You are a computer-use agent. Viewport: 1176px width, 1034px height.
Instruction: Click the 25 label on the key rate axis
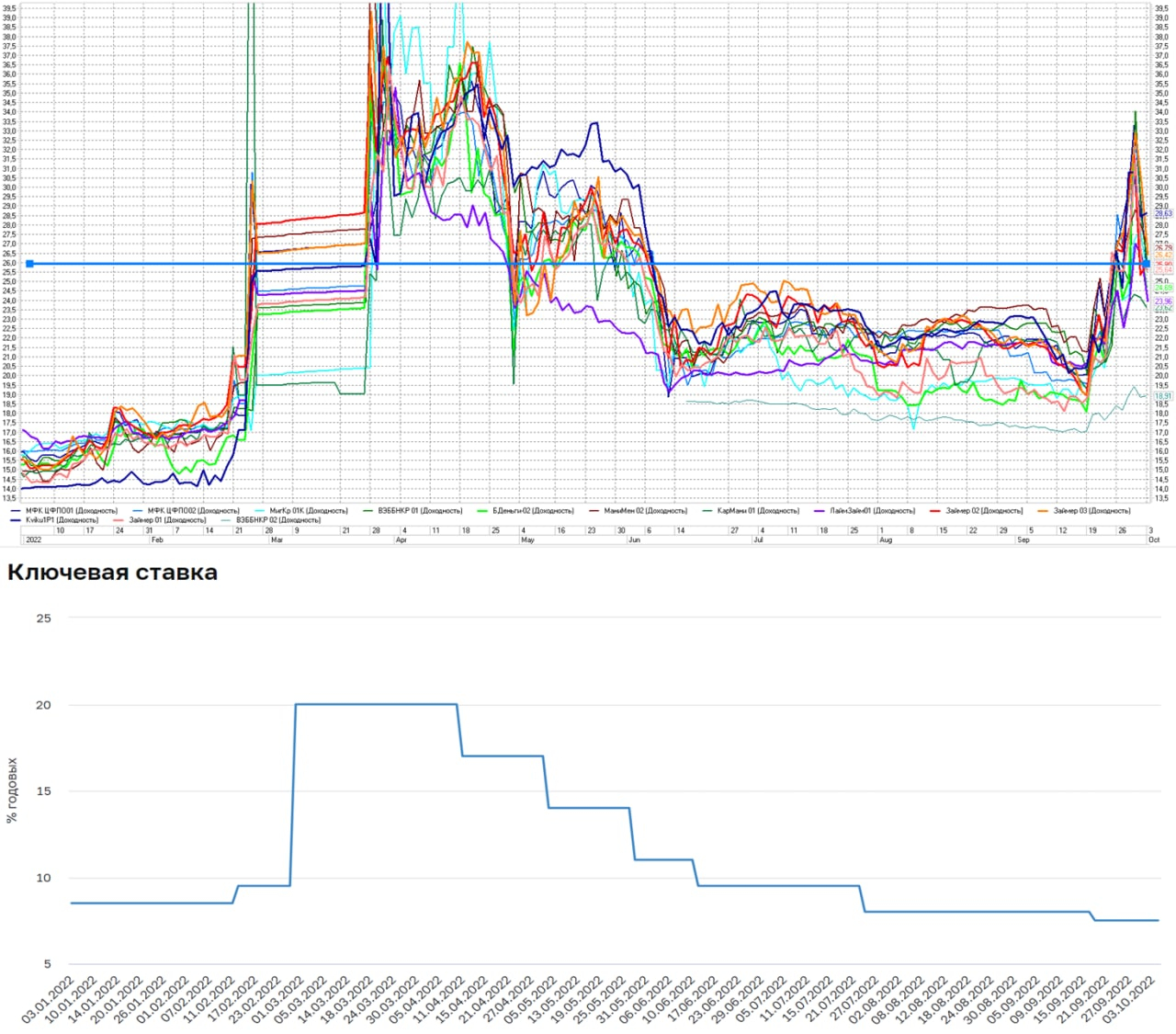coord(43,618)
